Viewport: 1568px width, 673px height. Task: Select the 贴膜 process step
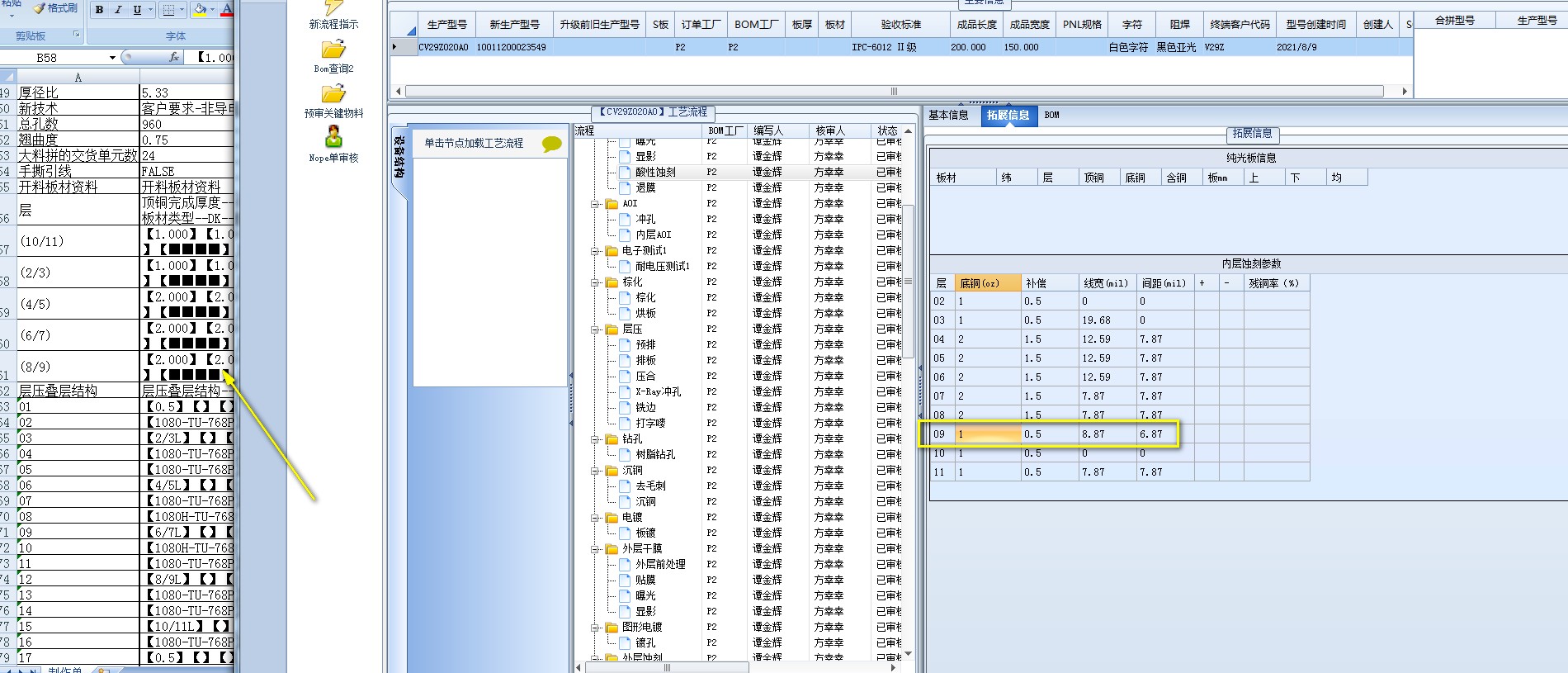point(645,581)
